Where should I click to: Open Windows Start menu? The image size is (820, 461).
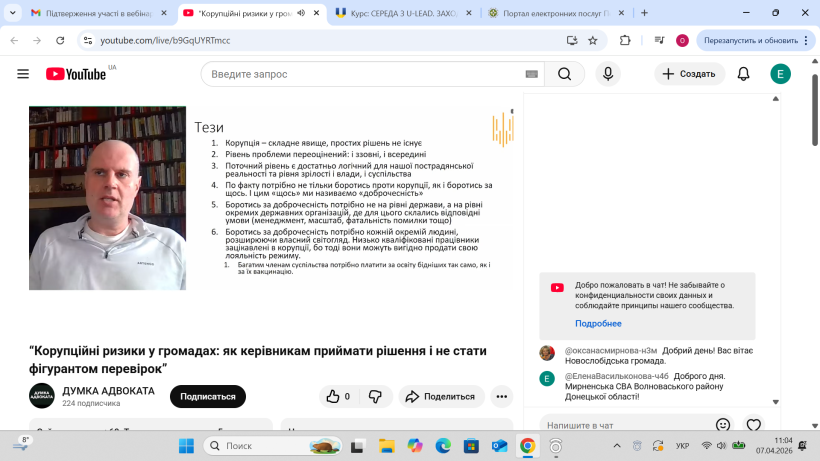tap(186, 446)
